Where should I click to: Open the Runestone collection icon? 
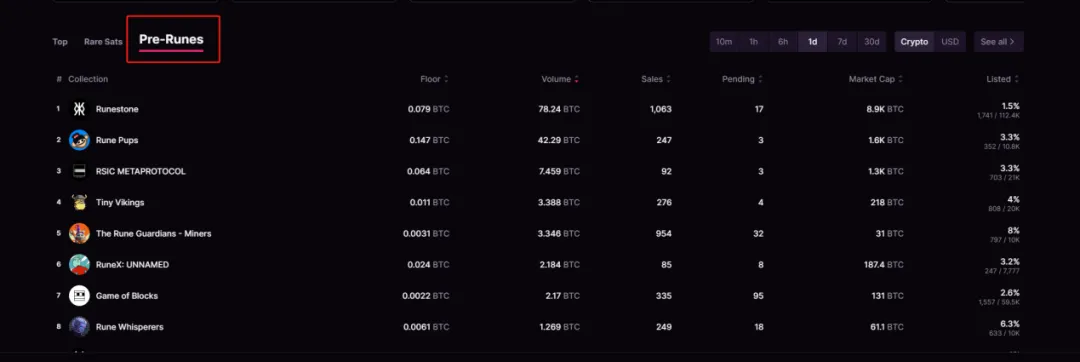[x=79, y=109]
